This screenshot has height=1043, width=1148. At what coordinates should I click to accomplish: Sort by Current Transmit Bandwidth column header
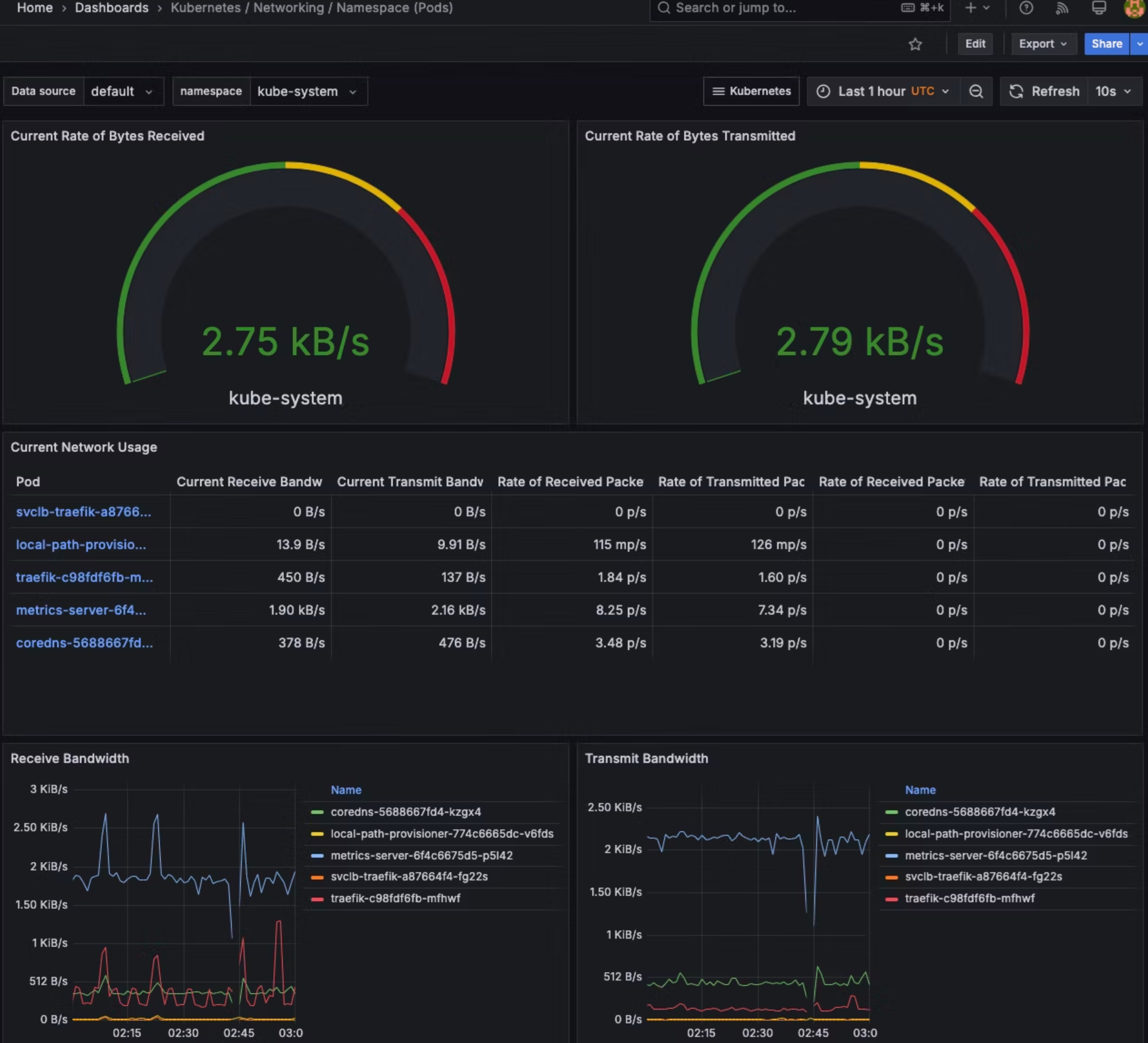tap(410, 482)
